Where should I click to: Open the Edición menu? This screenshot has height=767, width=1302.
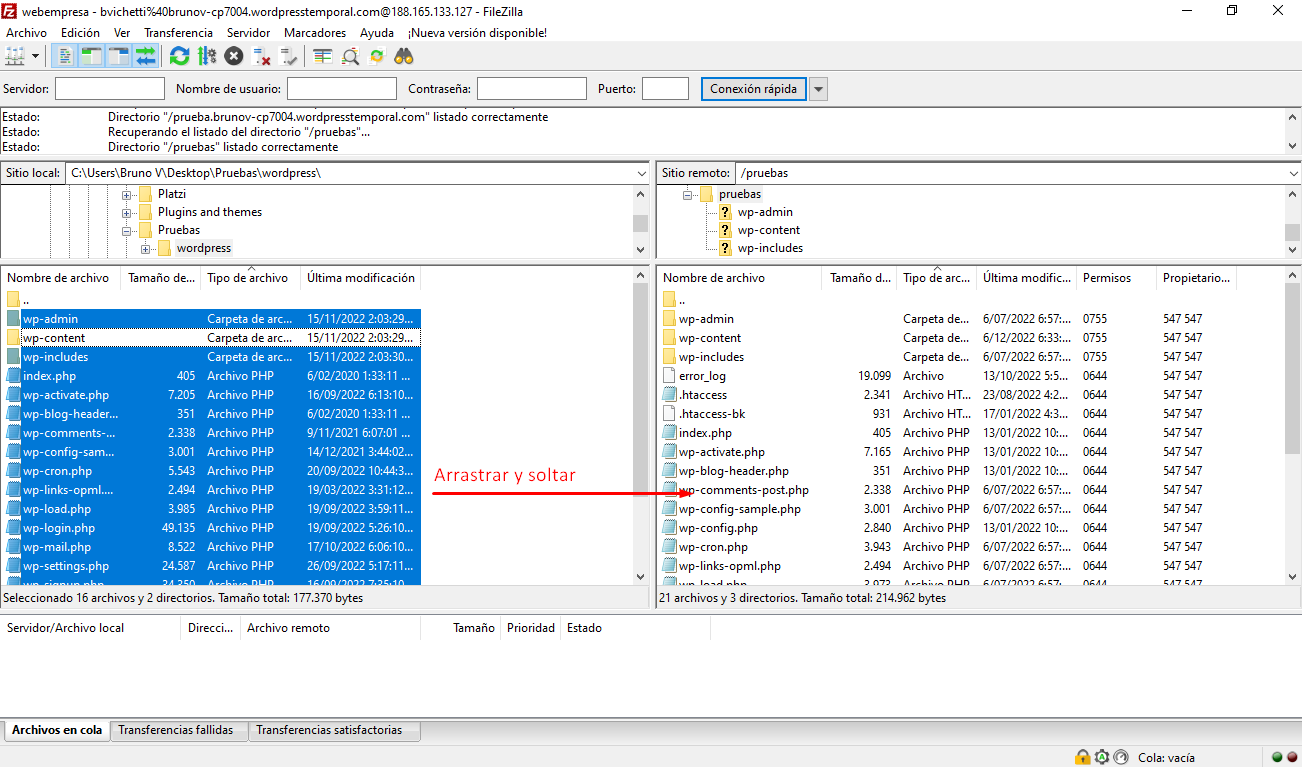click(81, 33)
